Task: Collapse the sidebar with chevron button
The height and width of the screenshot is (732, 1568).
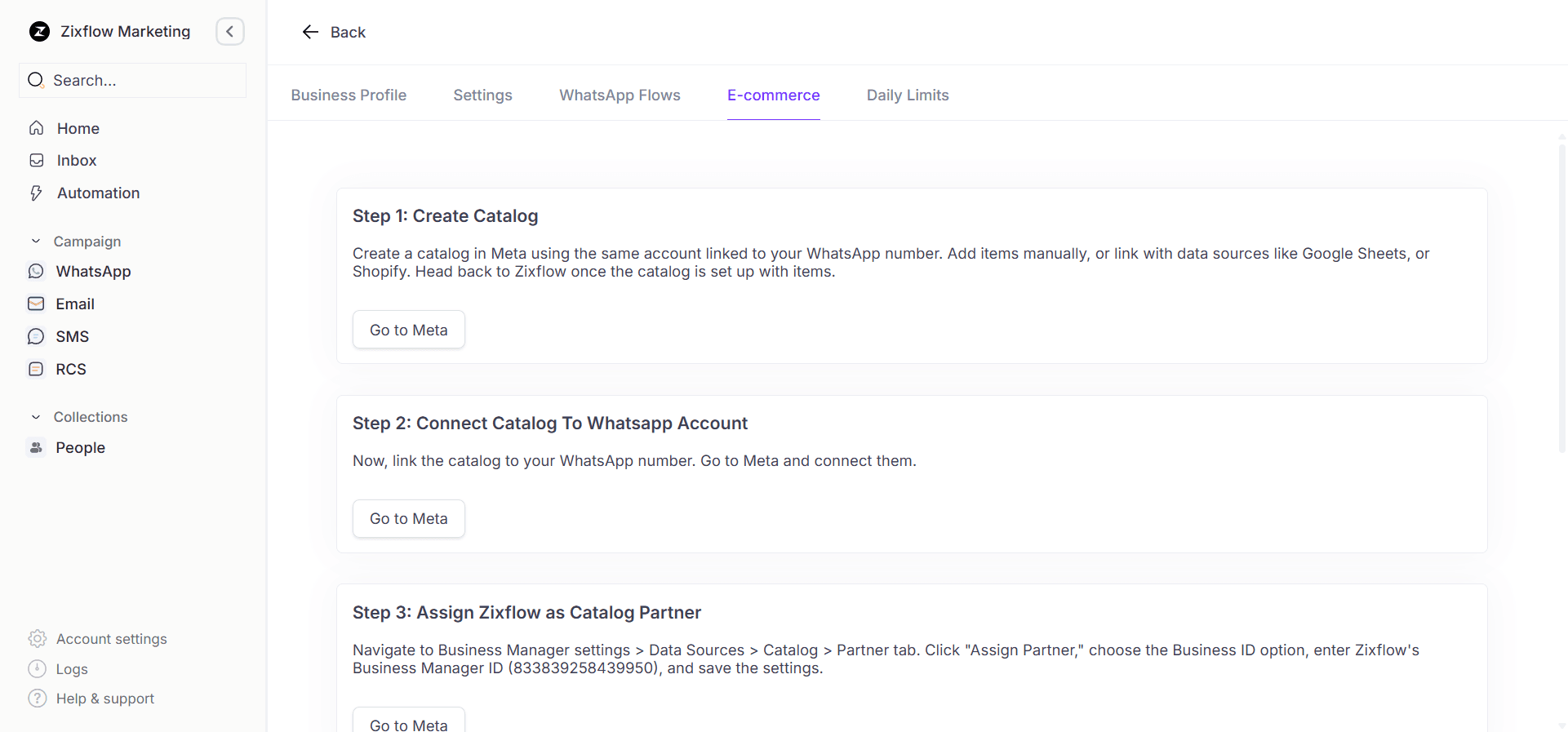Action: tap(230, 32)
